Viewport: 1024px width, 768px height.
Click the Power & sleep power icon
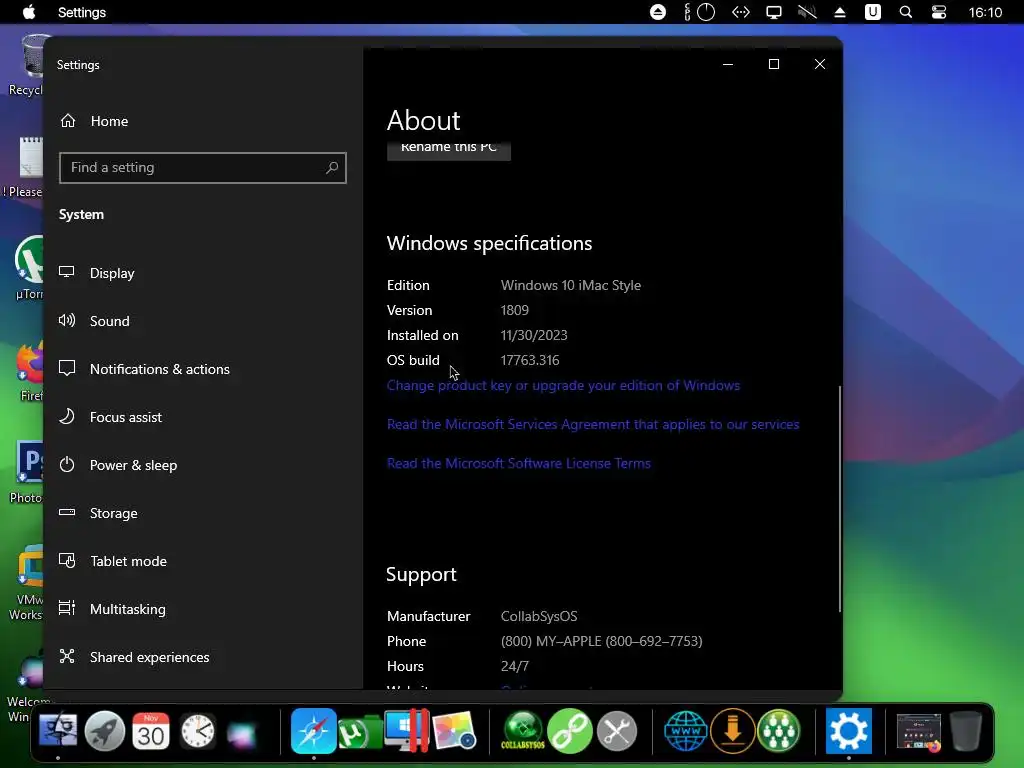click(x=67, y=464)
